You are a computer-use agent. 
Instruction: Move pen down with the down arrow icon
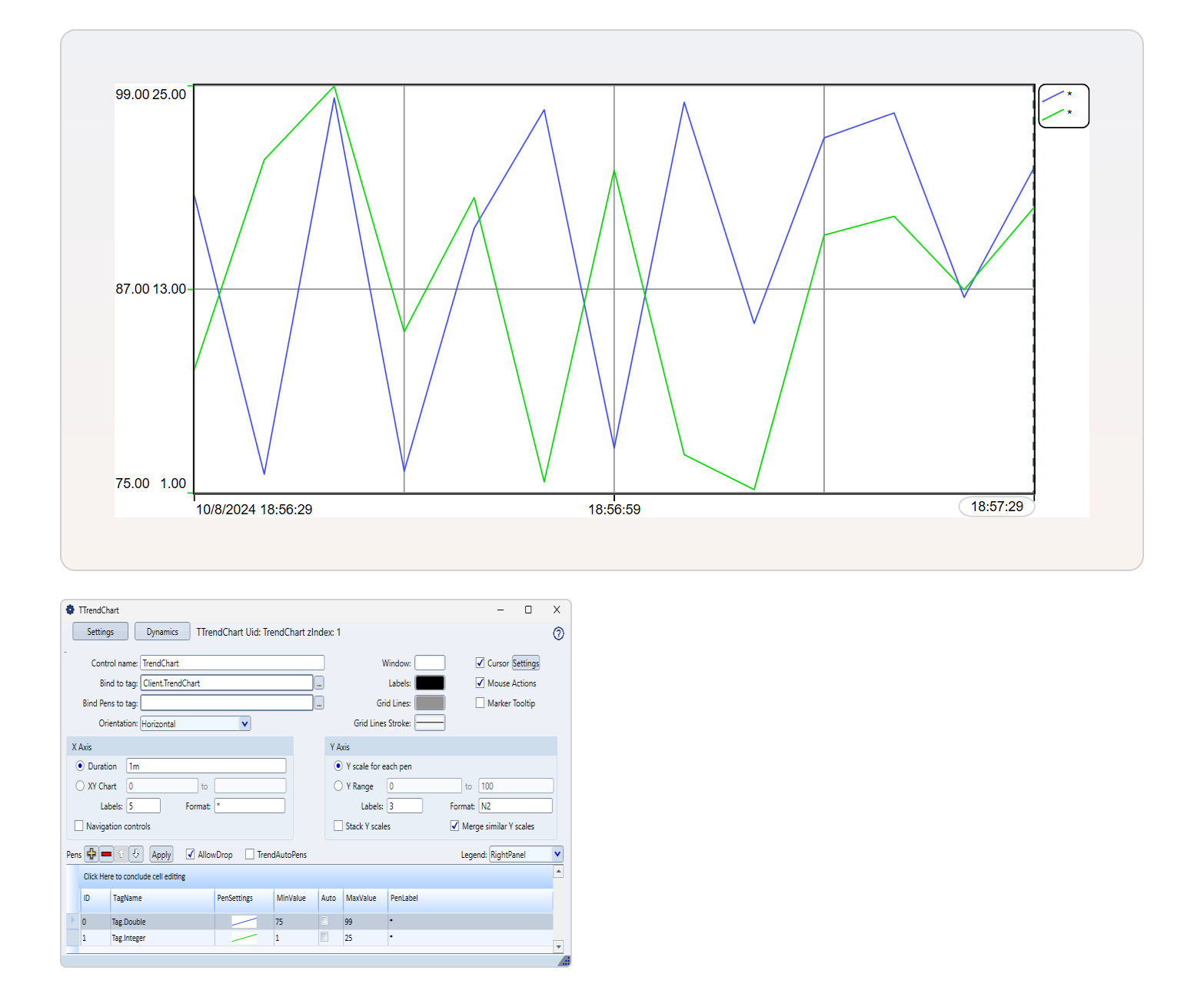tap(136, 854)
